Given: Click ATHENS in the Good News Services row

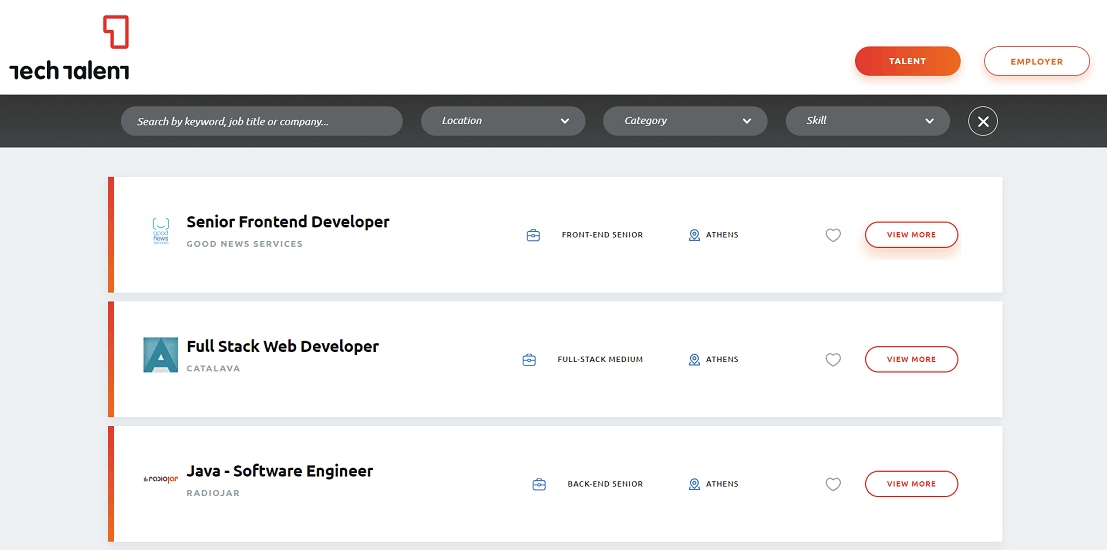Looking at the screenshot, I should point(722,235).
